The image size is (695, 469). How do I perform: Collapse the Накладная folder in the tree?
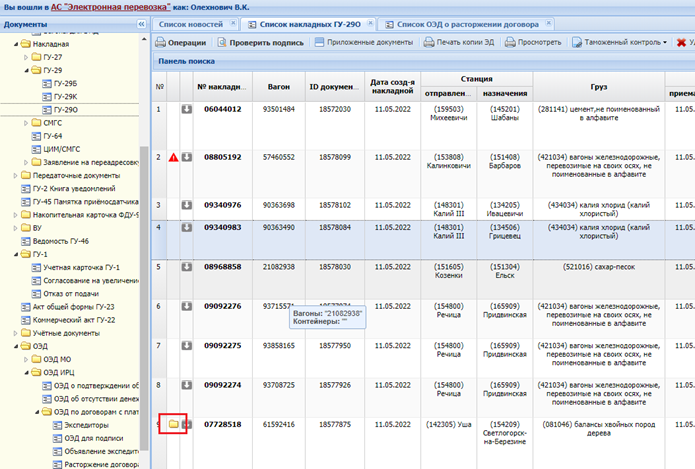pyautogui.click(x=16, y=44)
